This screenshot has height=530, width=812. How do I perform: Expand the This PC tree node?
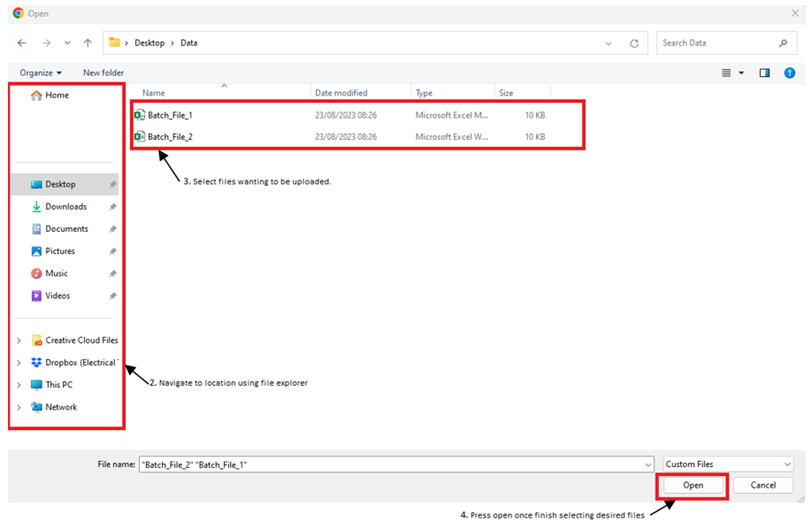coord(18,385)
